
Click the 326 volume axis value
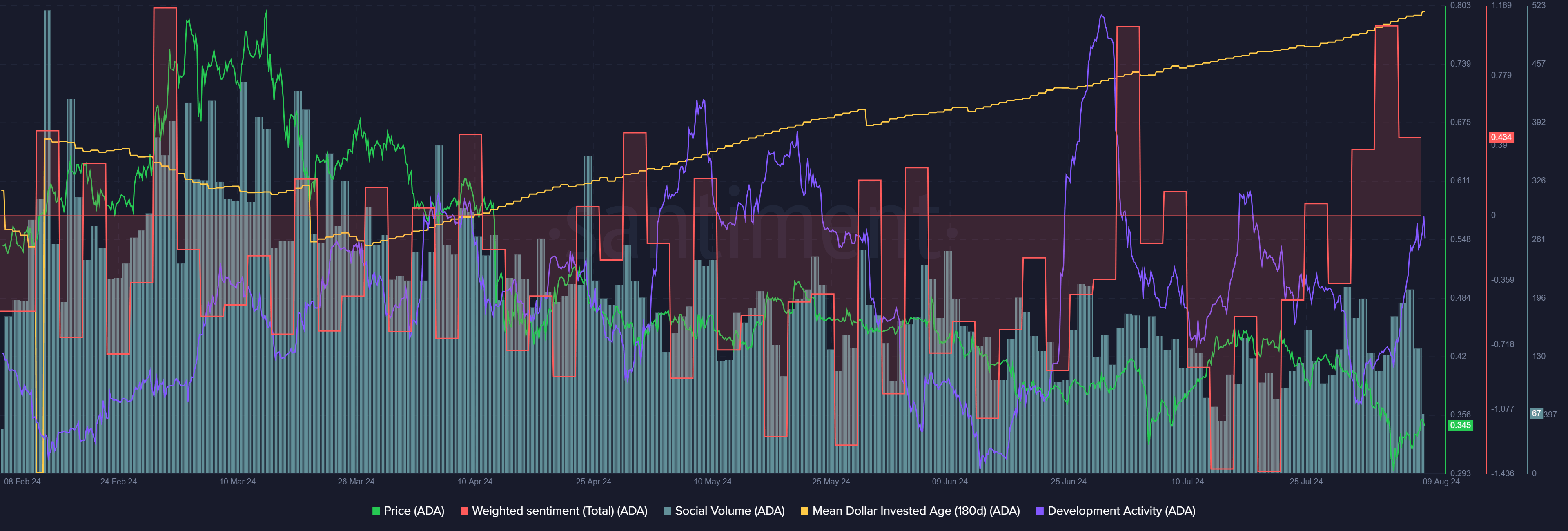click(x=1539, y=181)
